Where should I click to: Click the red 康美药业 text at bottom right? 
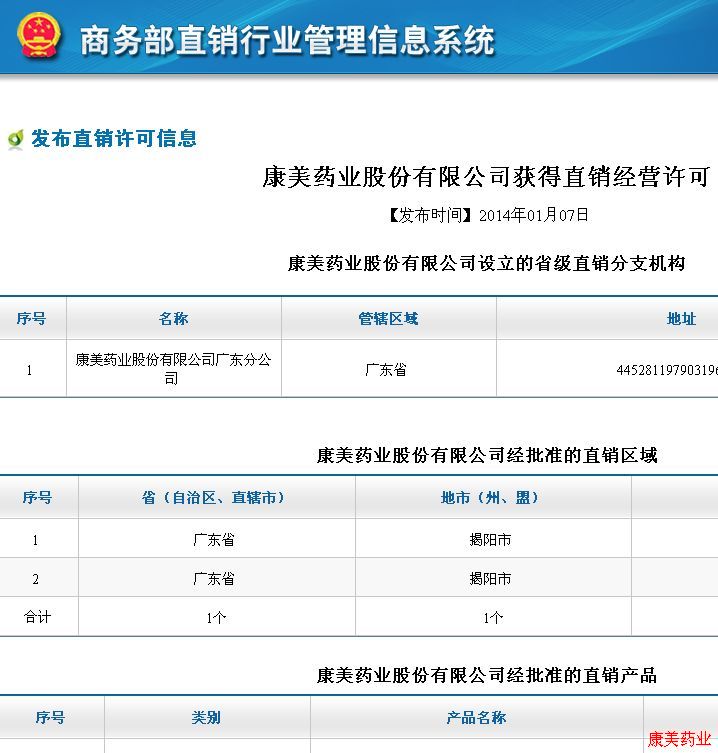pos(679,740)
